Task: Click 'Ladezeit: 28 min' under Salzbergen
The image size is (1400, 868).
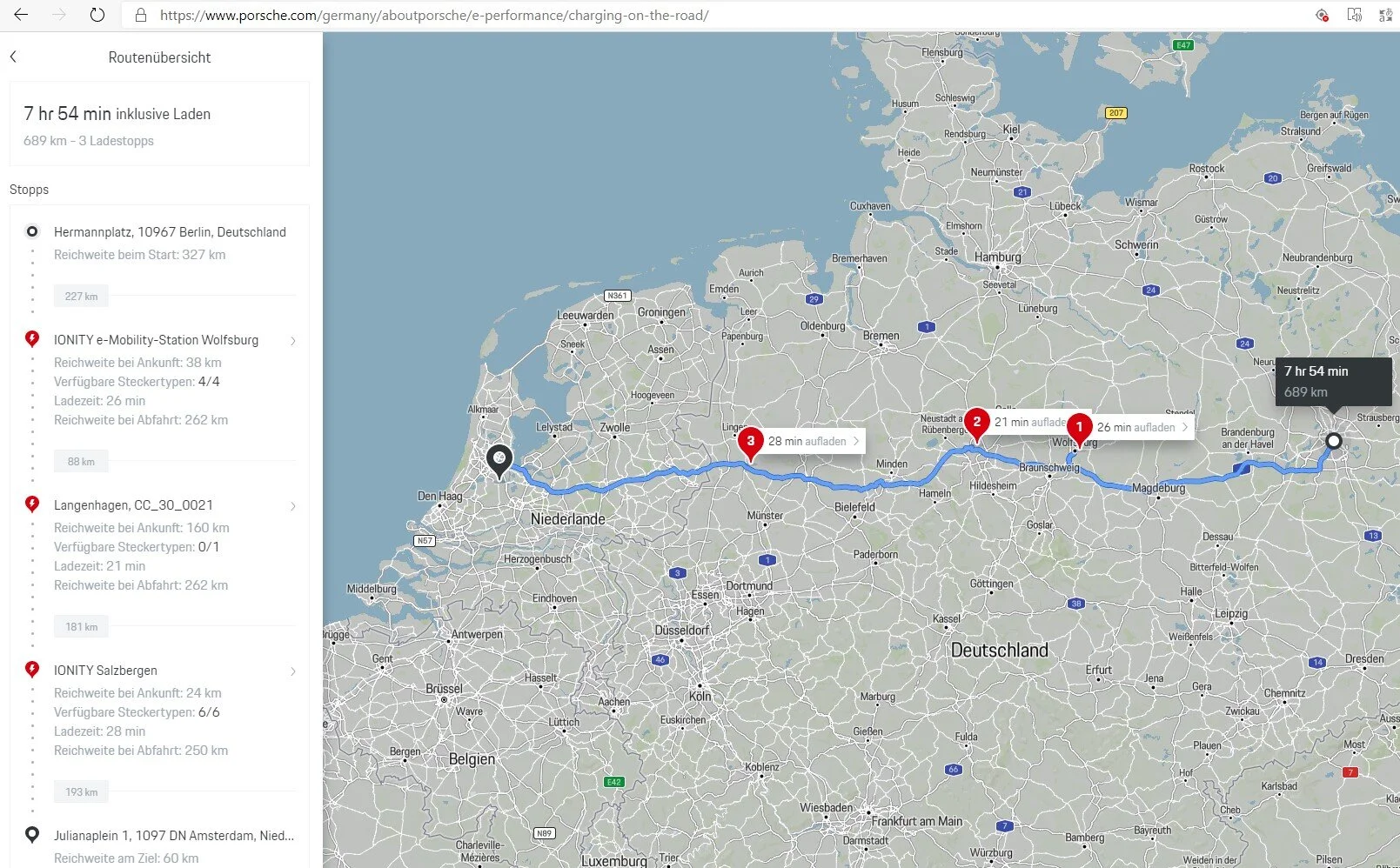Action: (x=99, y=731)
